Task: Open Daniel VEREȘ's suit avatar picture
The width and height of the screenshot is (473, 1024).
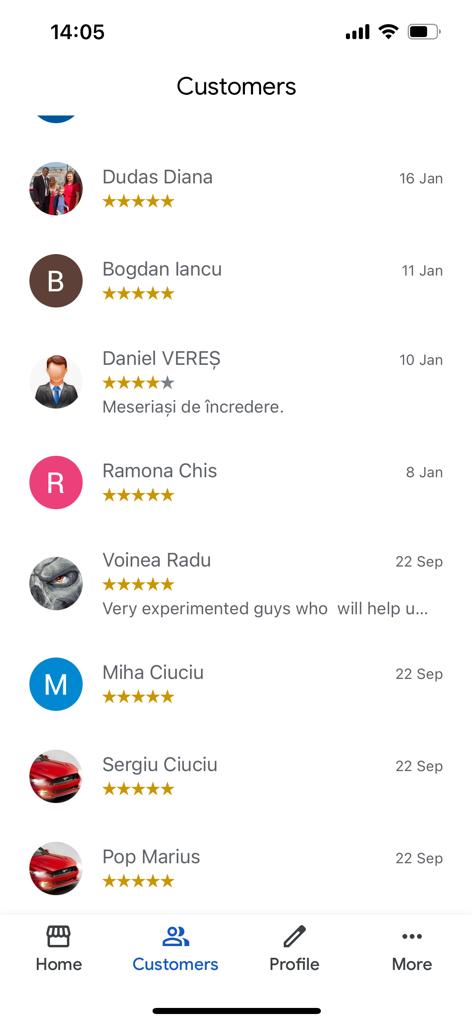Action: [x=56, y=382]
